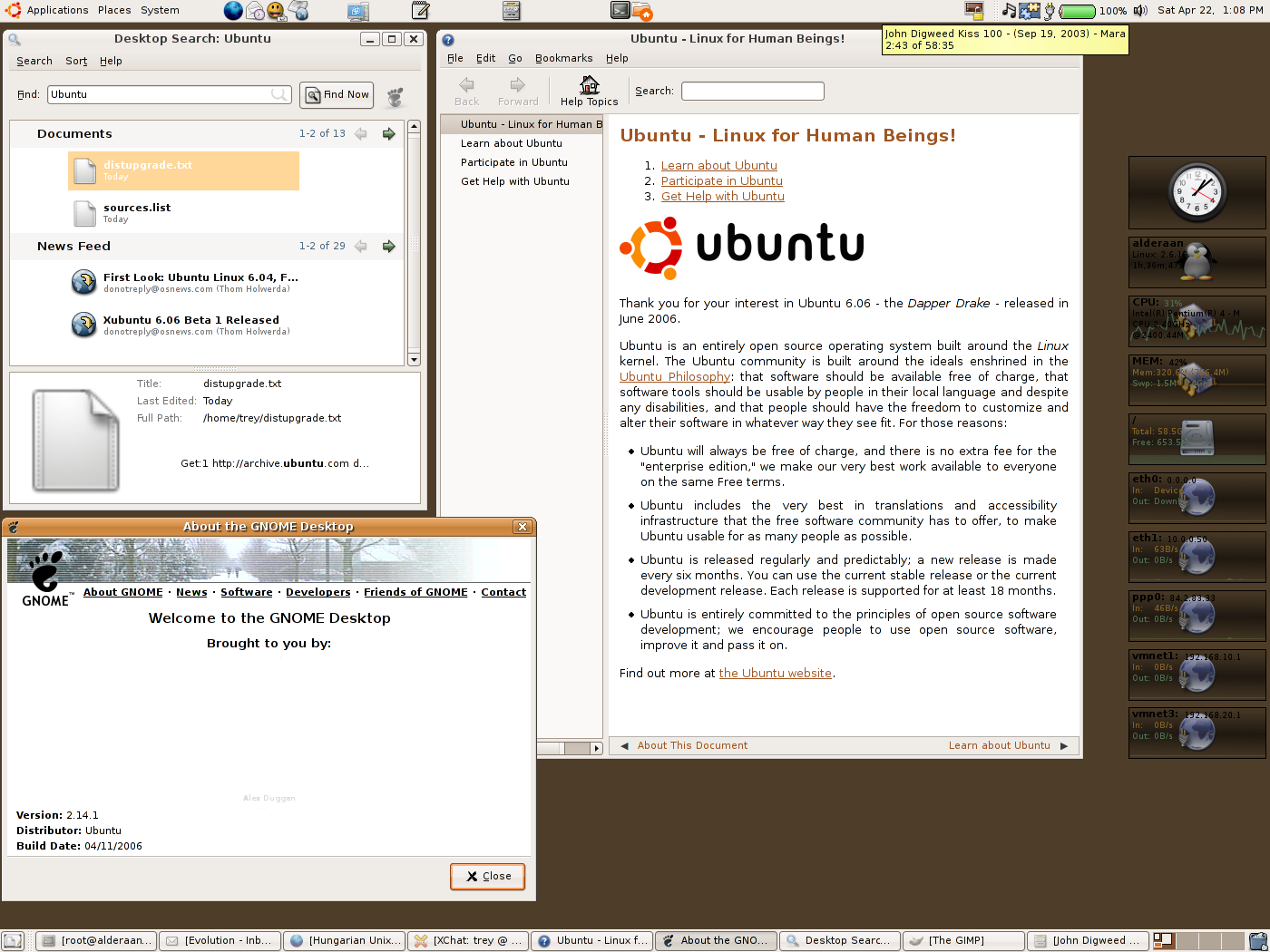This screenshot has width=1270, height=952.
Task: Go Back in the Ubuntu help browser
Action: (467, 92)
